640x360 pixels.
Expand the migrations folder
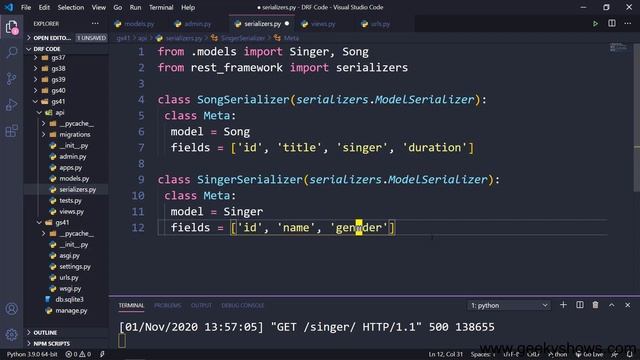pos(75,135)
